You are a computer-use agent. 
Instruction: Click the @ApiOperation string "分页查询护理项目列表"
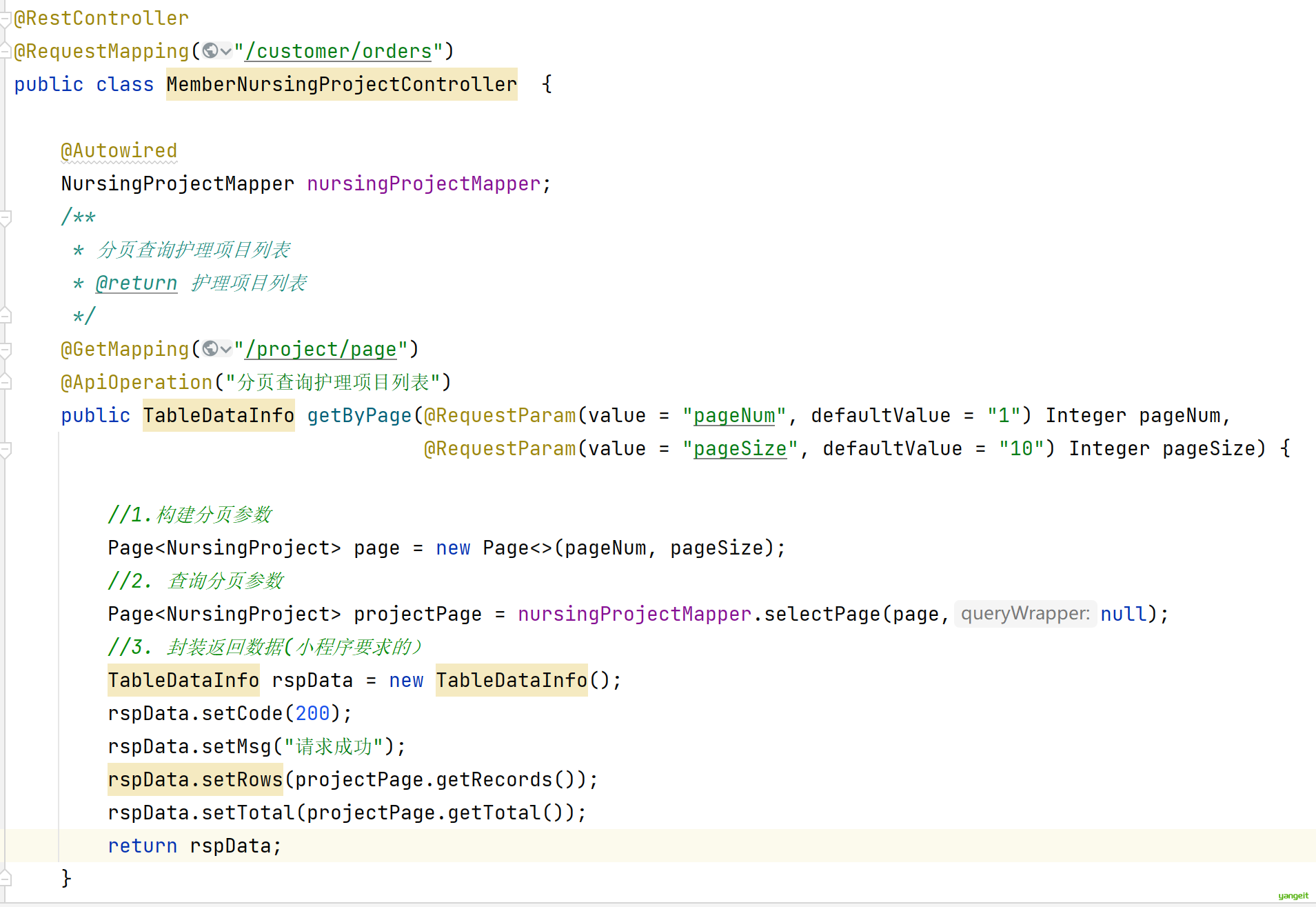(334, 382)
